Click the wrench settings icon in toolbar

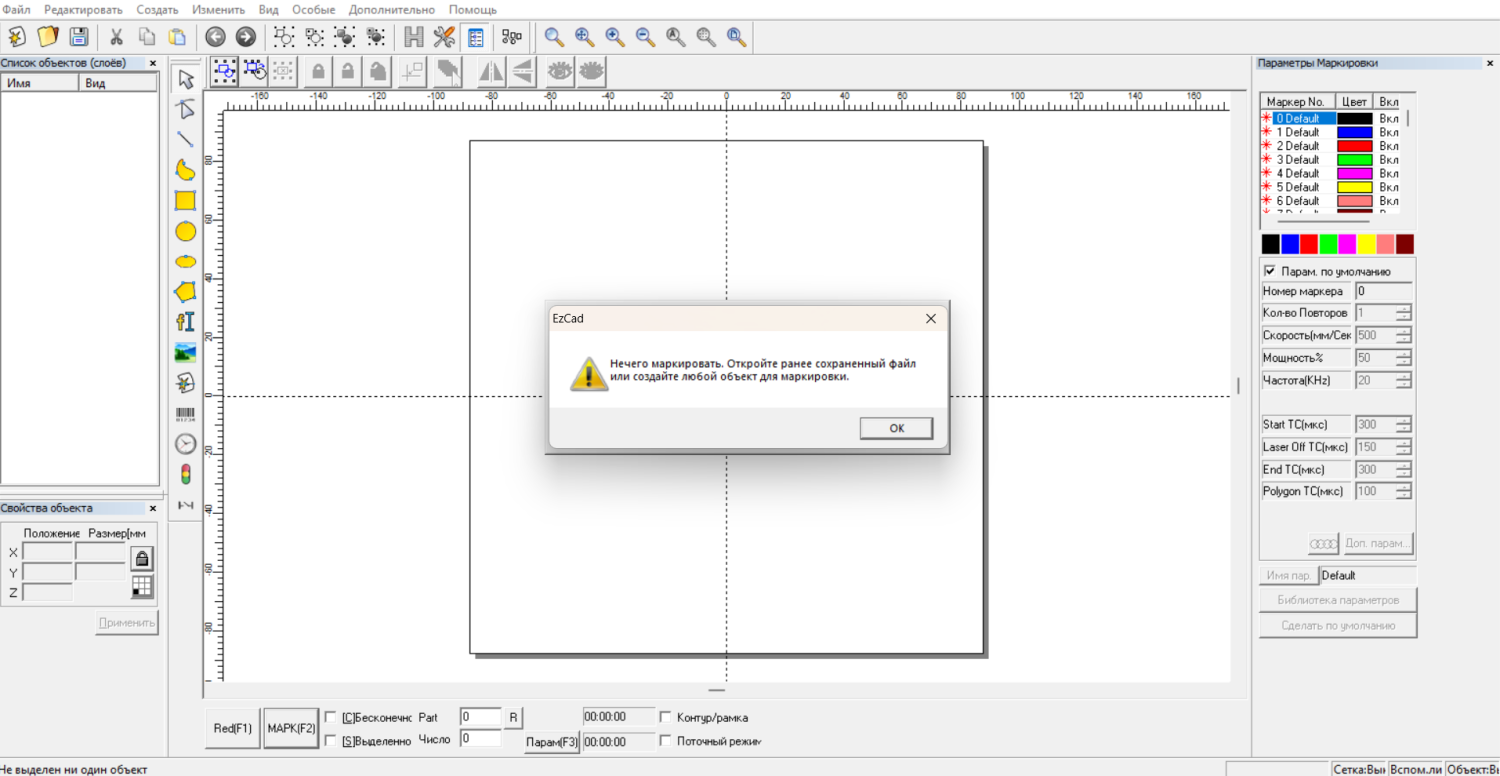[444, 37]
